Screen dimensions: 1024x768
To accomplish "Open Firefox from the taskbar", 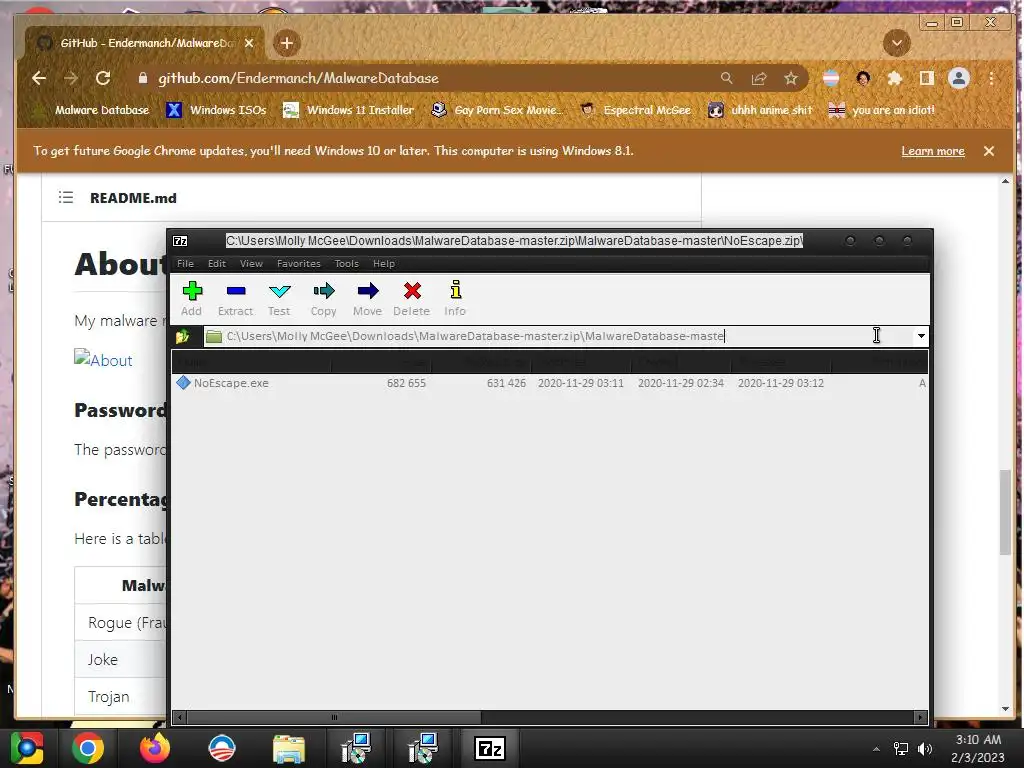I will coord(155,748).
